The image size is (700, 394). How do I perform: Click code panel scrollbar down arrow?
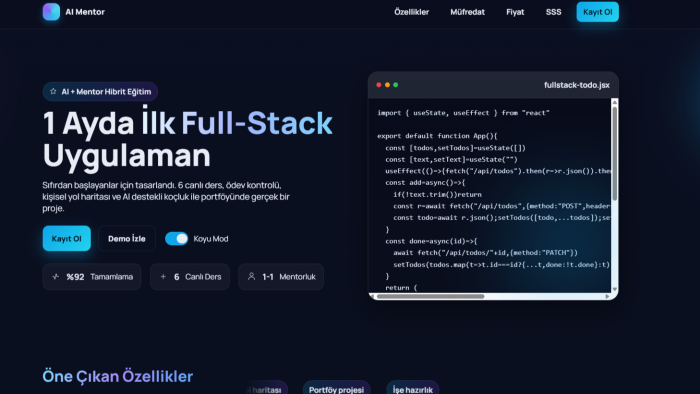(615, 289)
